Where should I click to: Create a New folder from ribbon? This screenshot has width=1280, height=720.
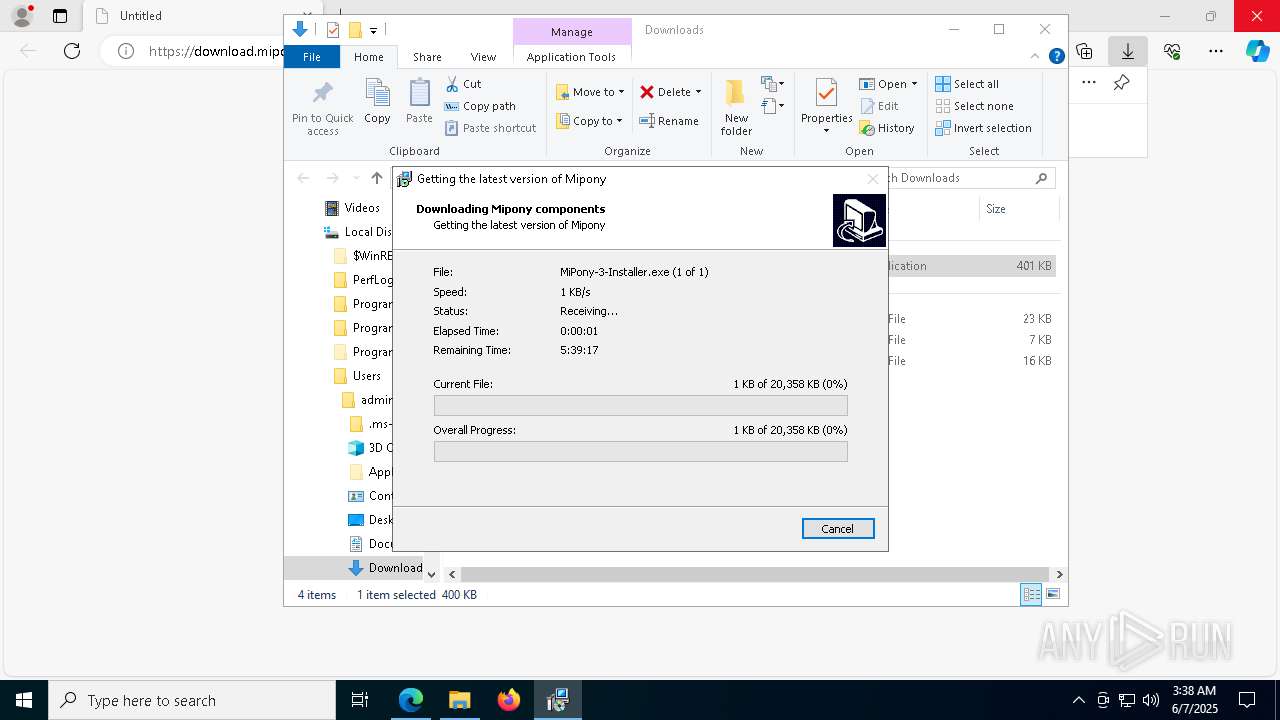(x=736, y=107)
